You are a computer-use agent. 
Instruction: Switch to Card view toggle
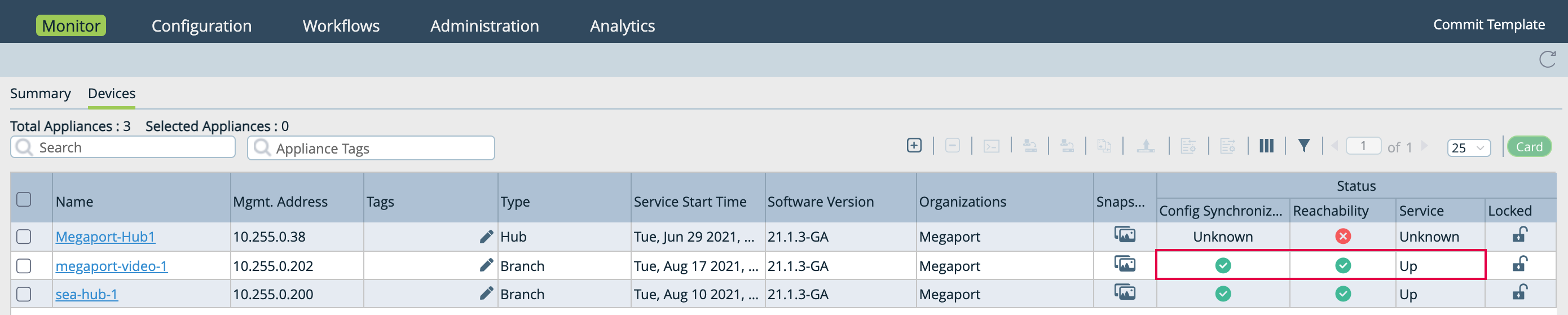1529,147
